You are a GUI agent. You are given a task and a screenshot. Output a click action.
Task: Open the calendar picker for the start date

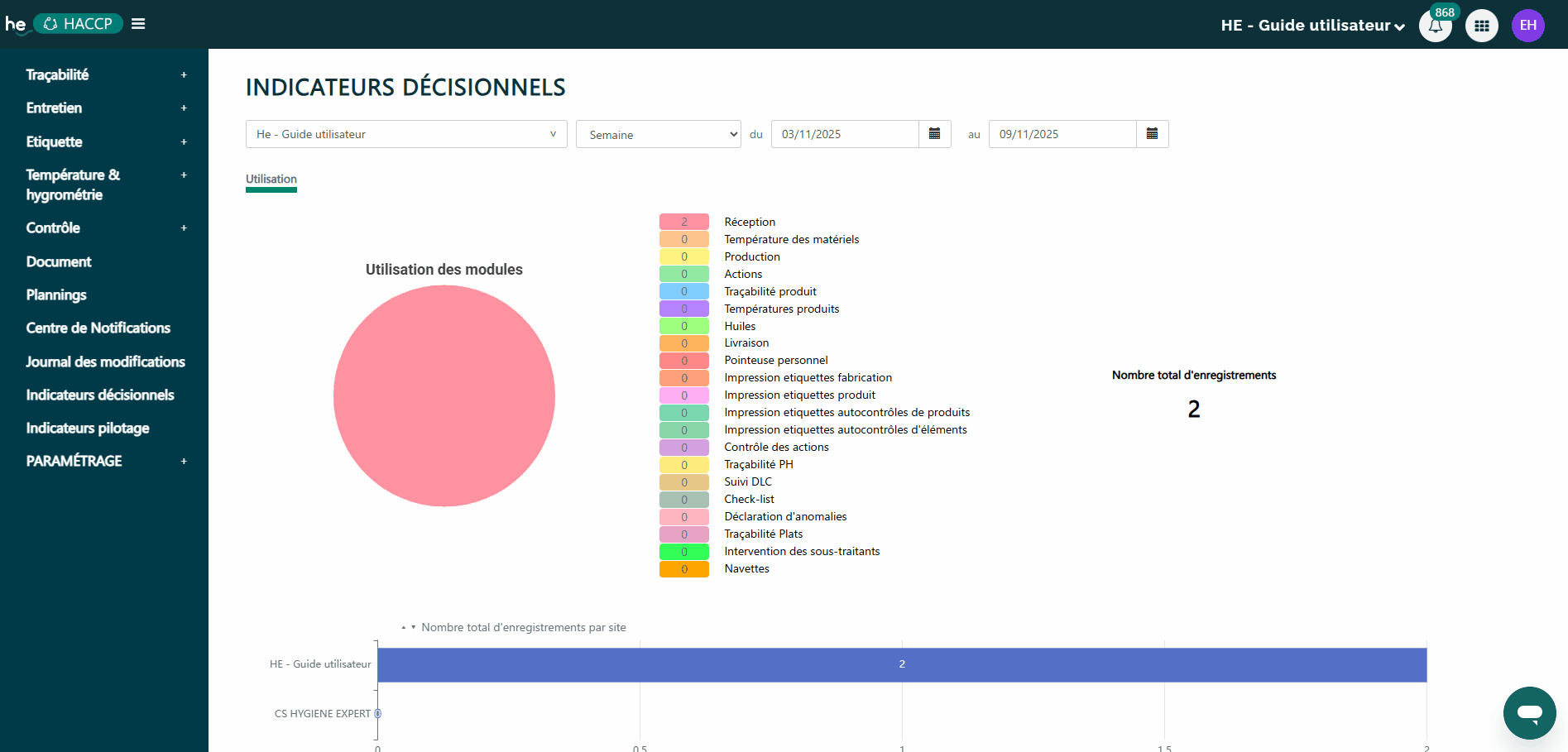(935, 133)
